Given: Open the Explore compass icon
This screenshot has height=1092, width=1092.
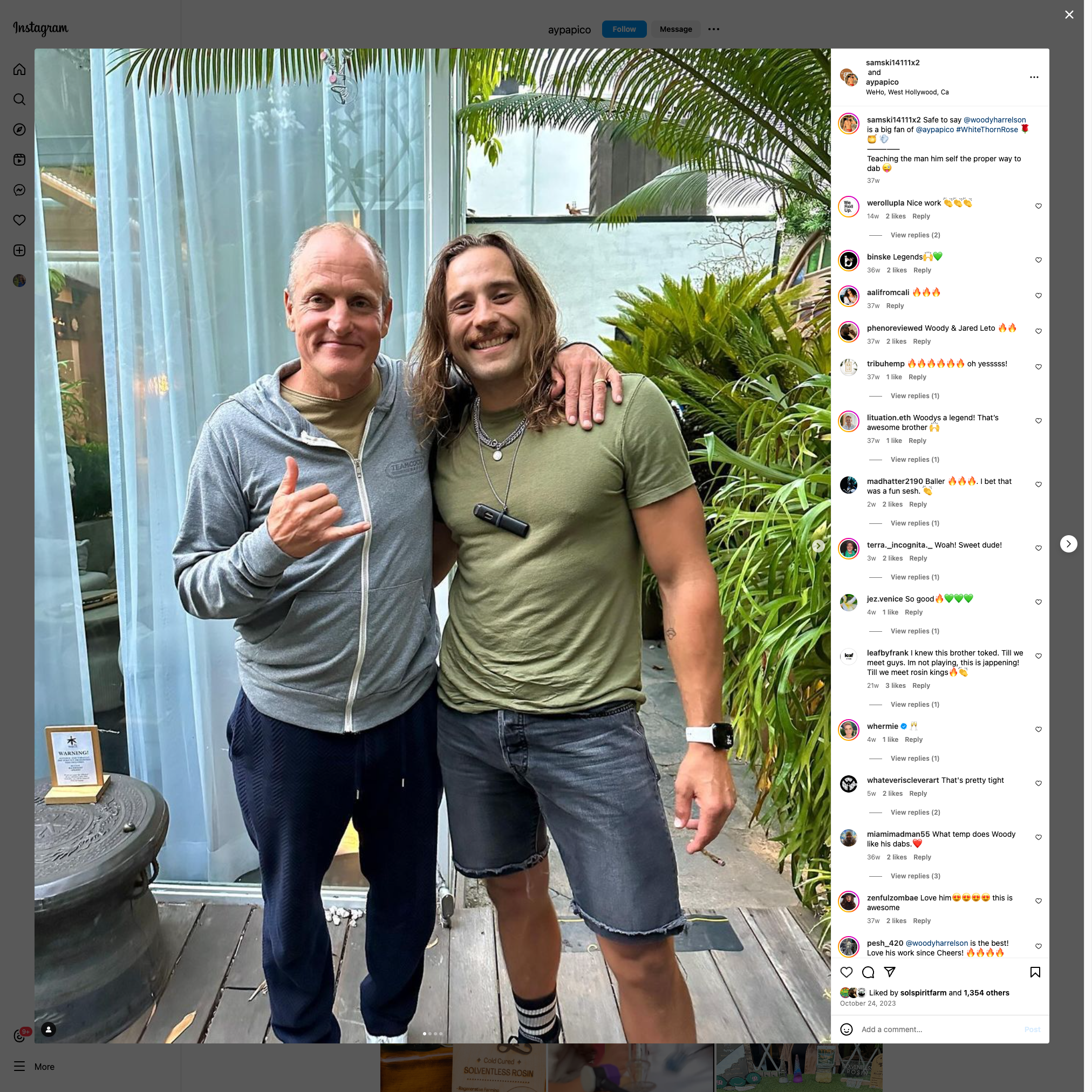Looking at the screenshot, I should 19,129.
